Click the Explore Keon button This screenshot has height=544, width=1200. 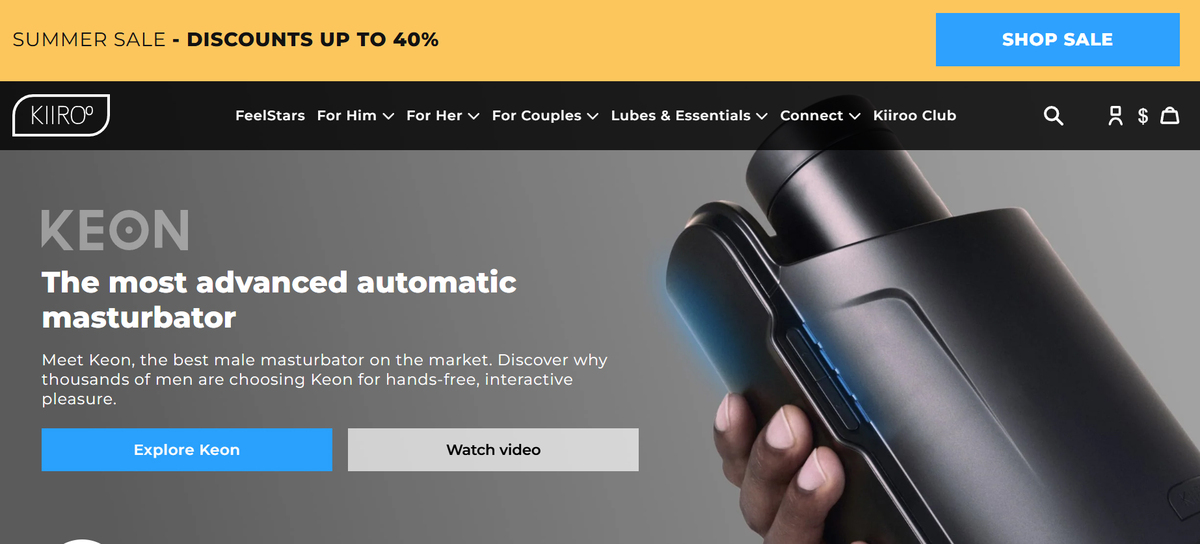coord(187,450)
